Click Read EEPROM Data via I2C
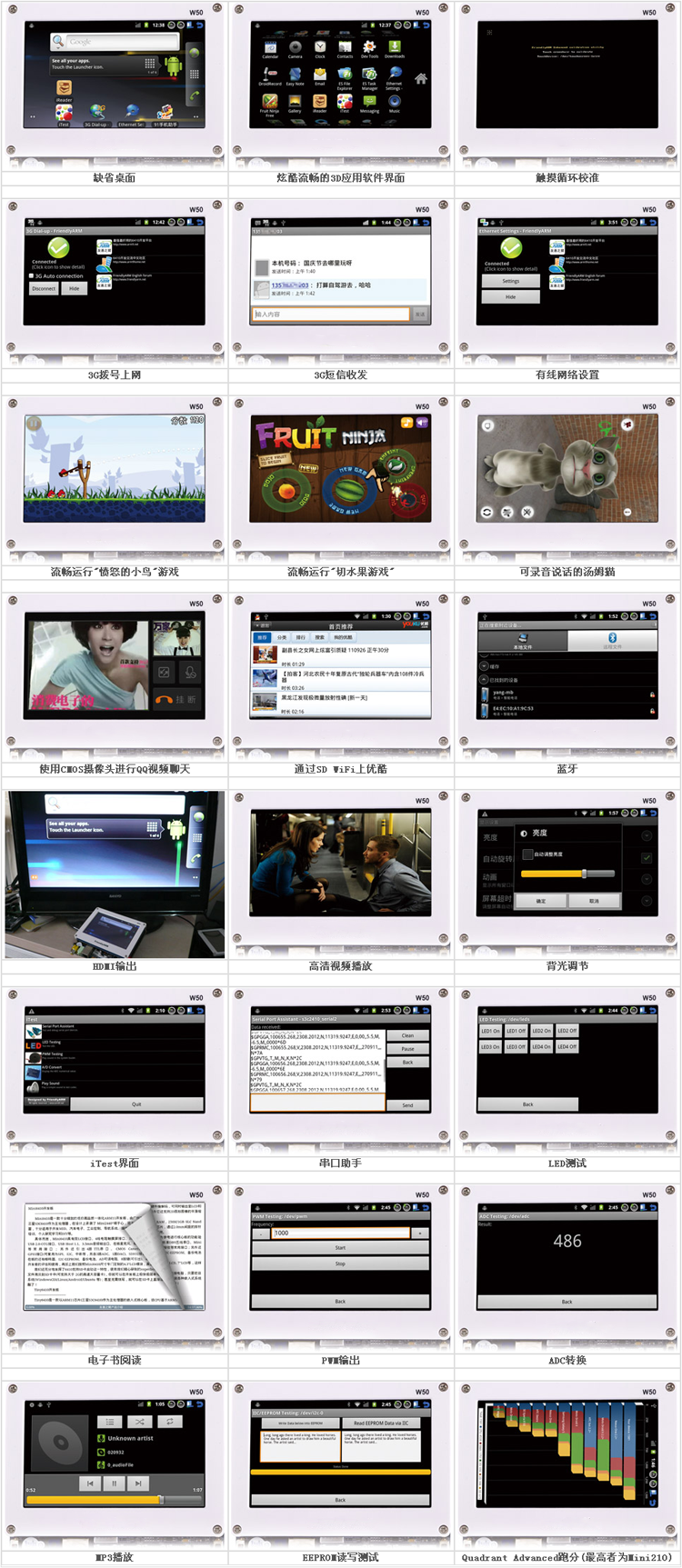The width and height of the screenshot is (682, 1568). (382, 1423)
